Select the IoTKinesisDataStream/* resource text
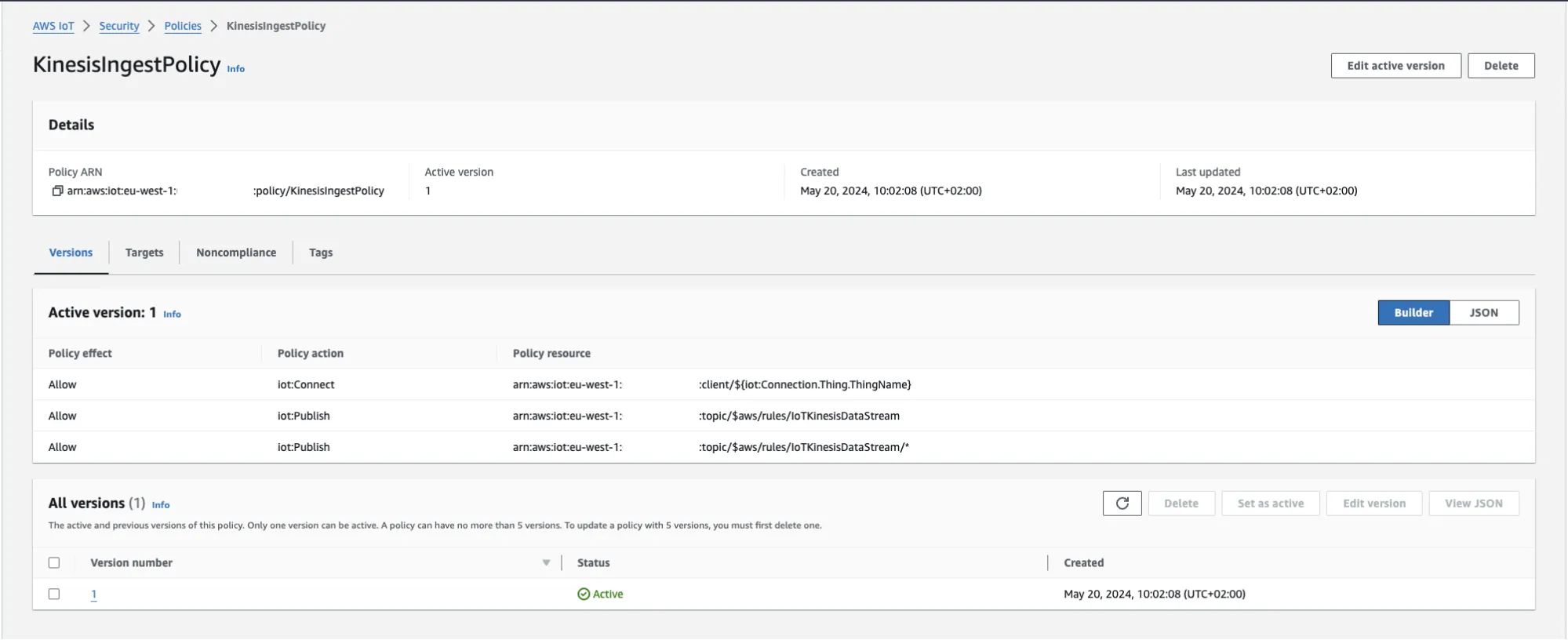 pos(804,448)
